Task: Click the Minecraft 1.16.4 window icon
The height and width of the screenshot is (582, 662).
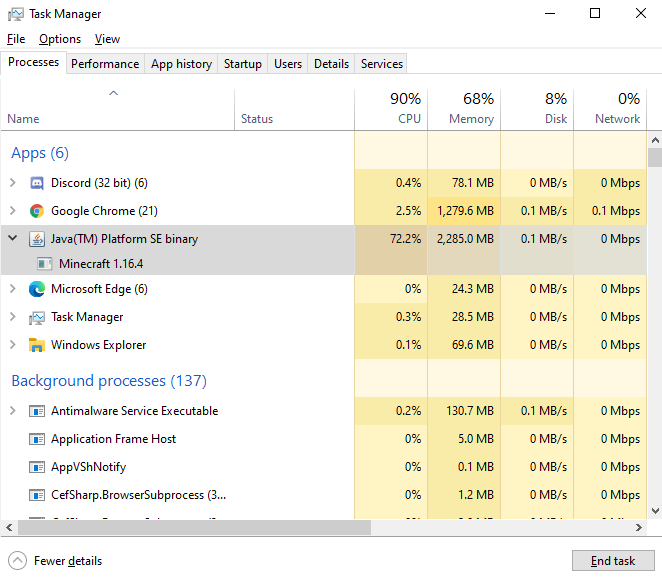Action: 44,264
